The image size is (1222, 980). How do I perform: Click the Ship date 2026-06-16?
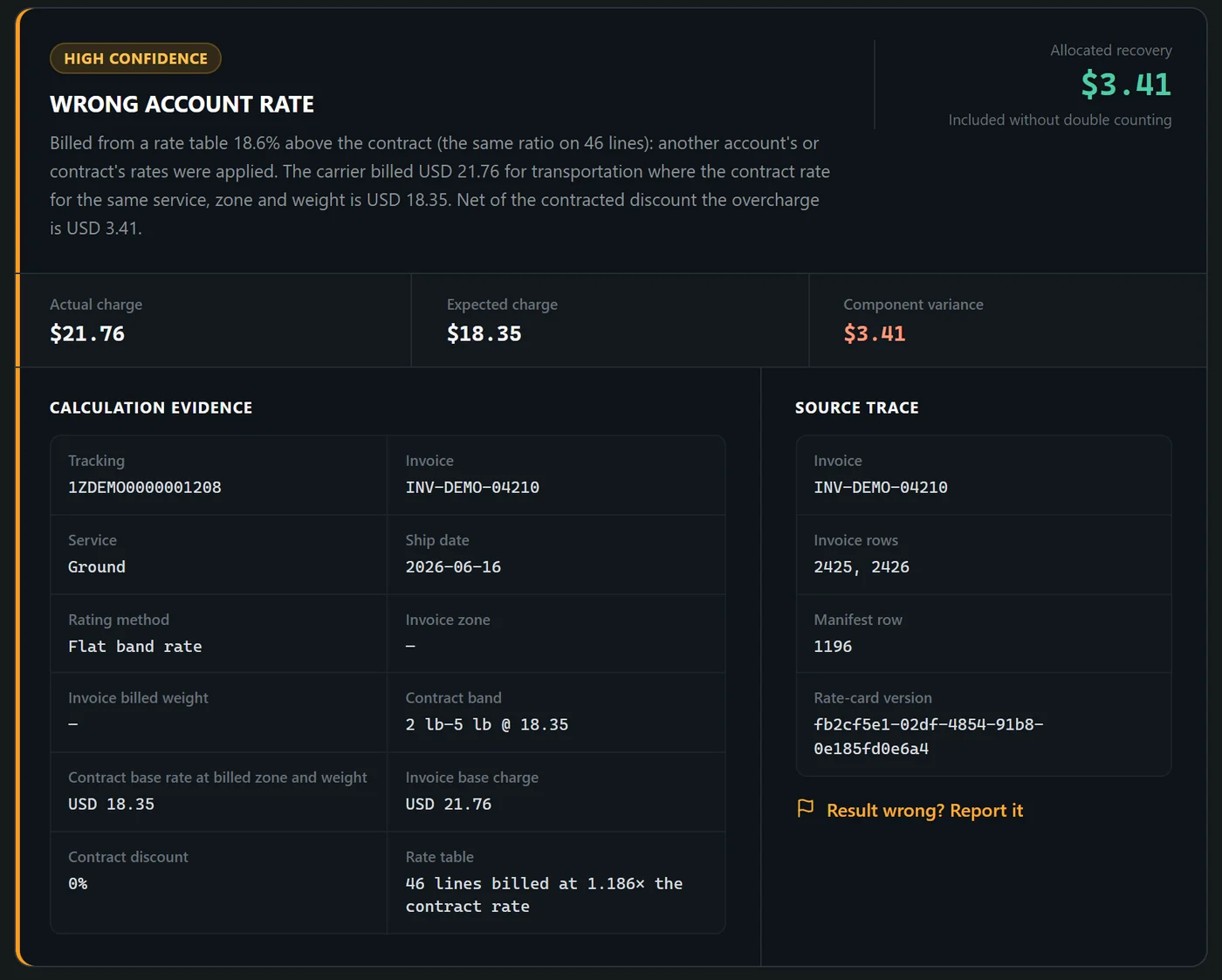coord(453,566)
